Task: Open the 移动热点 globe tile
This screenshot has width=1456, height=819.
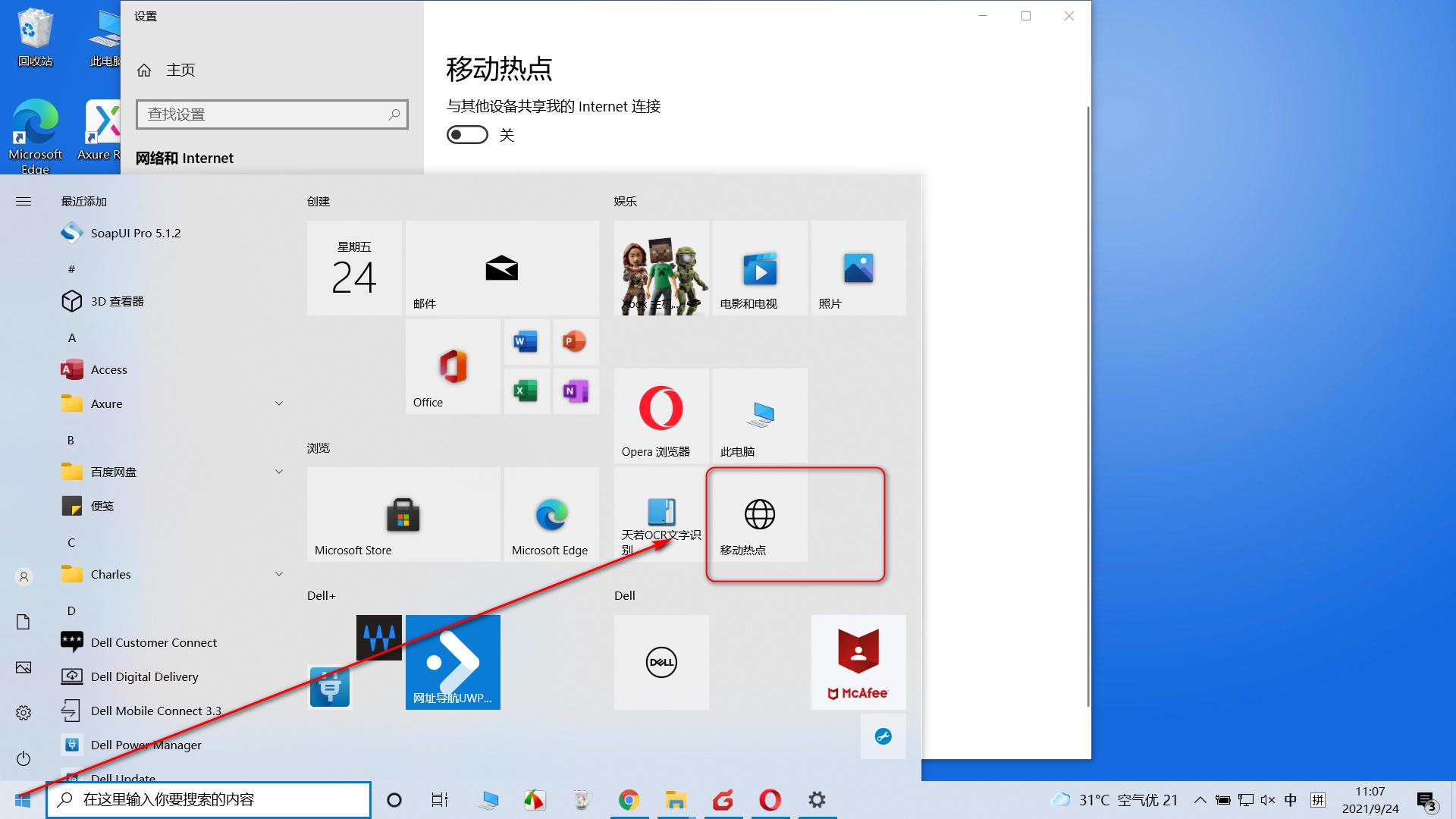Action: pyautogui.click(x=760, y=514)
